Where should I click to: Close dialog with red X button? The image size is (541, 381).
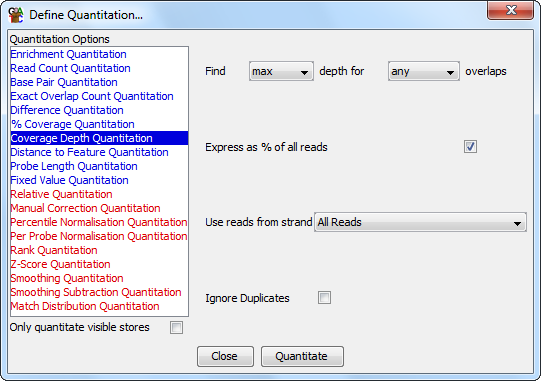[511, 10]
